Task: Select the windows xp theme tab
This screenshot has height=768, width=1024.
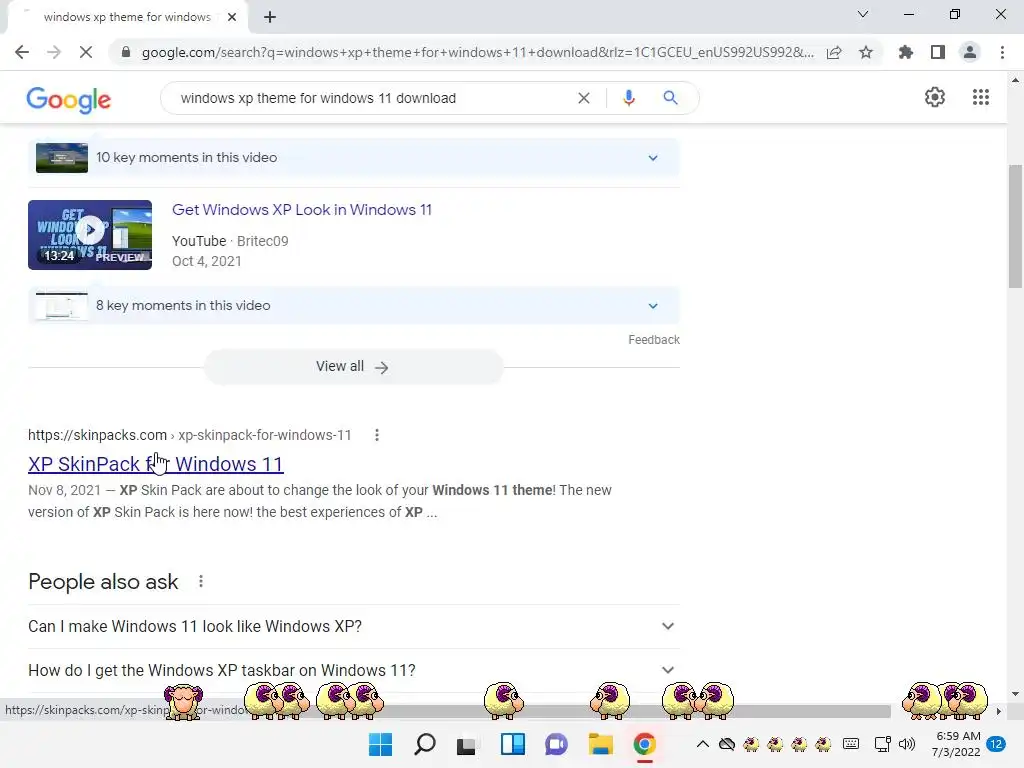Action: [x=127, y=17]
